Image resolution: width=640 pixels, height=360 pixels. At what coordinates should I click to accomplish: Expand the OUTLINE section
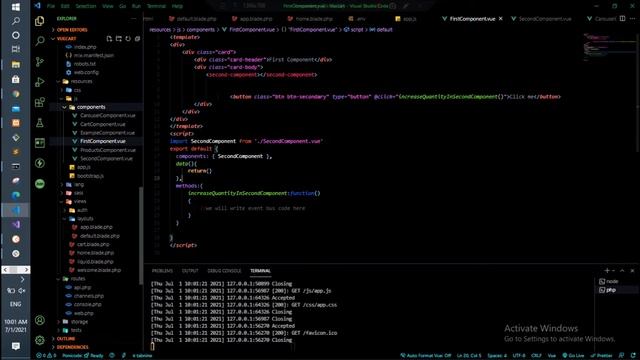click(66, 339)
